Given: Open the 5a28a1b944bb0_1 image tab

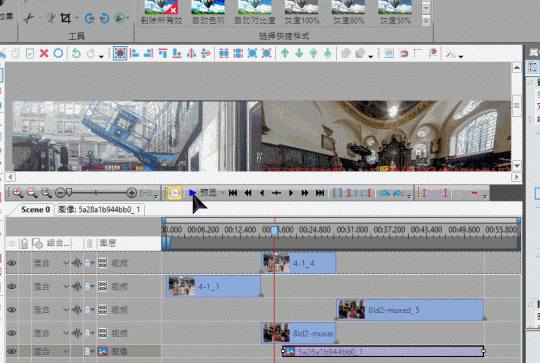Looking at the screenshot, I should 99,209.
